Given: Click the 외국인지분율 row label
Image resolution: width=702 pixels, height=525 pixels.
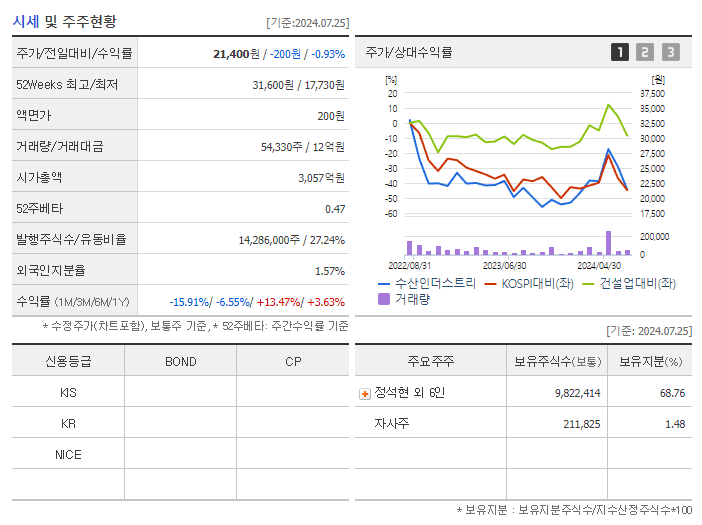Looking at the screenshot, I should click(x=51, y=270).
